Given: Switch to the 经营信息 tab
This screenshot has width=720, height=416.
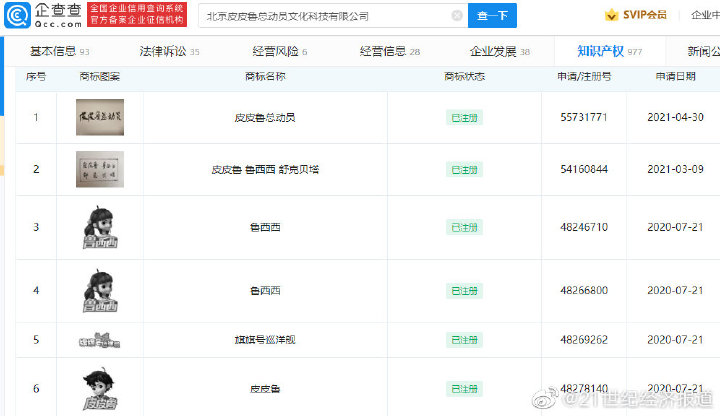Looking at the screenshot, I should [390, 51].
